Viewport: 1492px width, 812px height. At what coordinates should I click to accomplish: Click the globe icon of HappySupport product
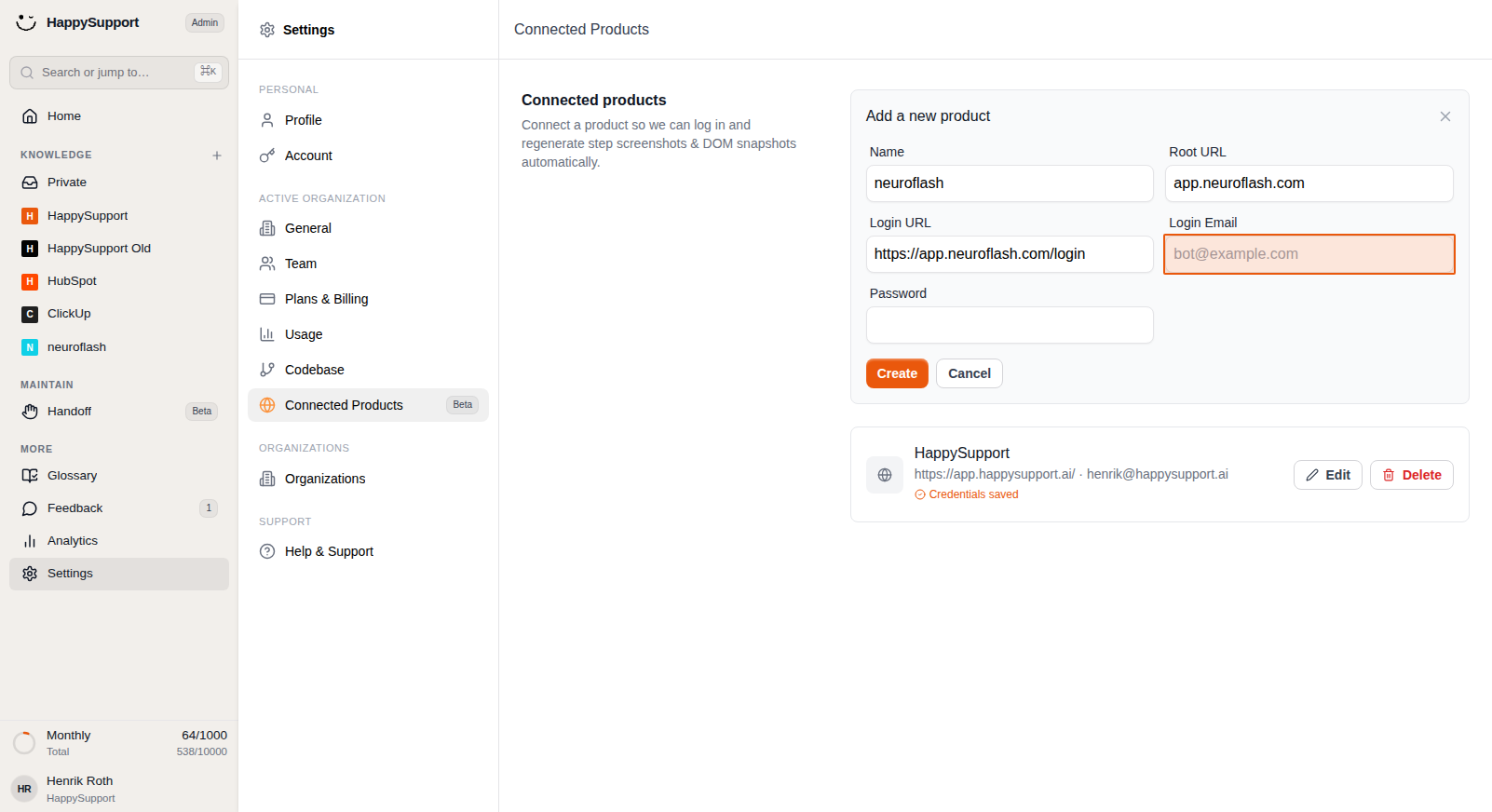tap(885, 475)
